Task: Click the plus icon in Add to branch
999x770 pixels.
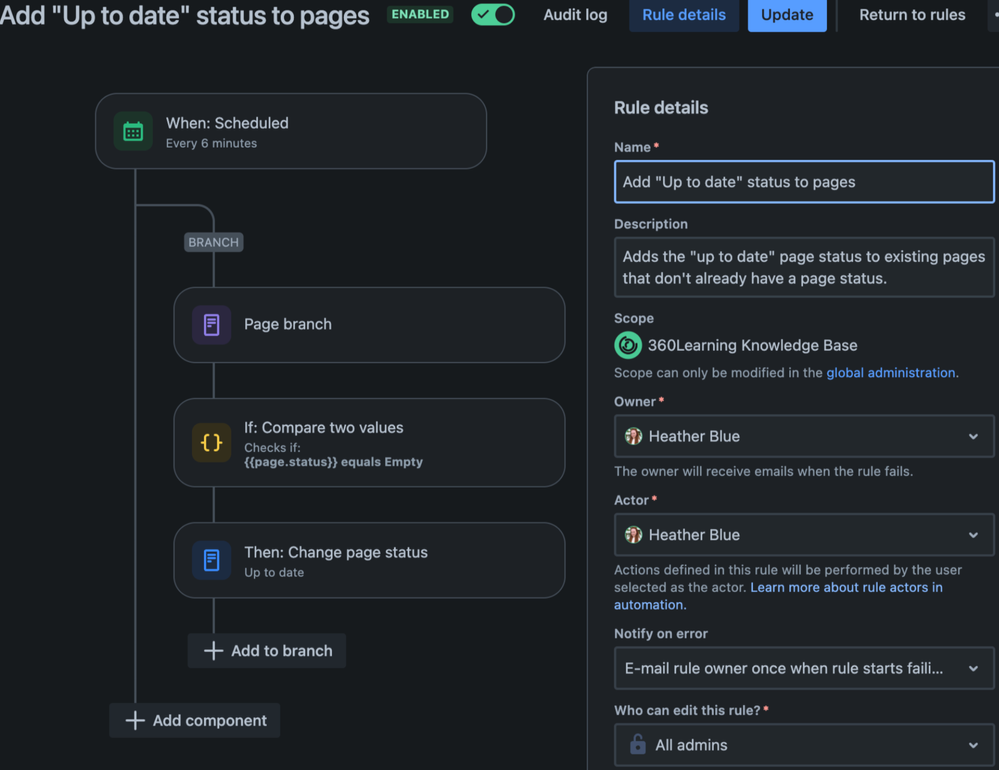Action: [213, 651]
